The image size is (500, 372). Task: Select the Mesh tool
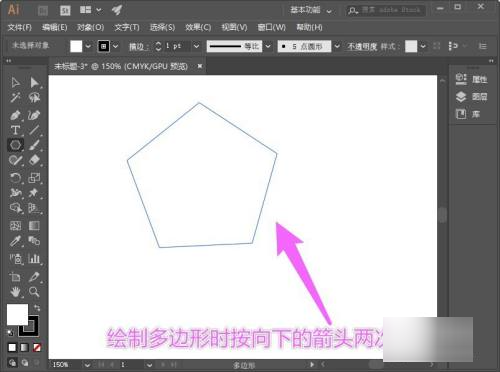(15, 226)
